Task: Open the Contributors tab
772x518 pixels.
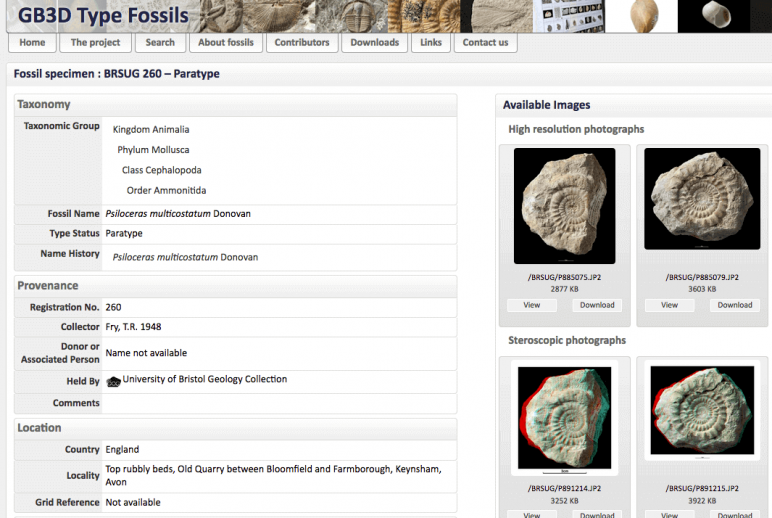Action: point(302,42)
